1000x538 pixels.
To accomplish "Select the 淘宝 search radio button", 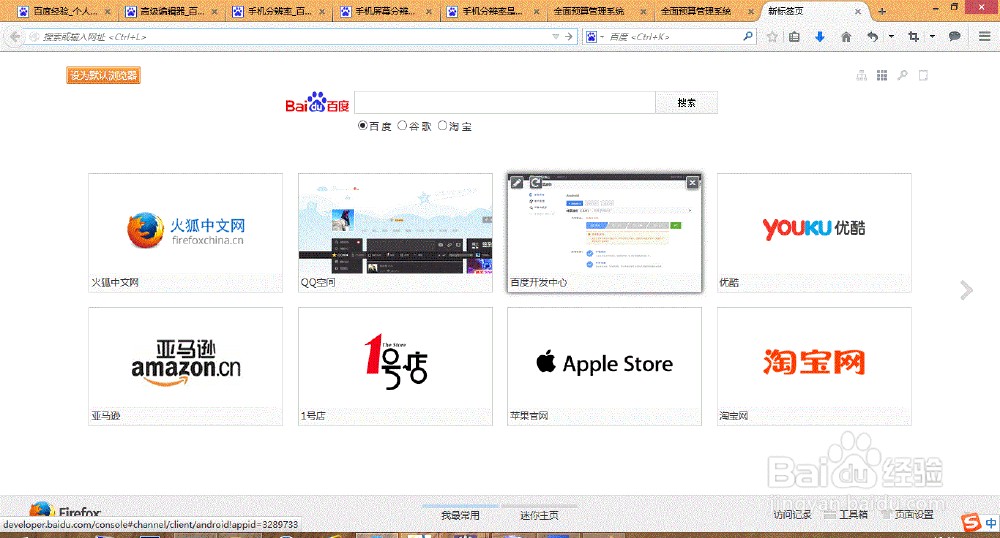I will 442,126.
